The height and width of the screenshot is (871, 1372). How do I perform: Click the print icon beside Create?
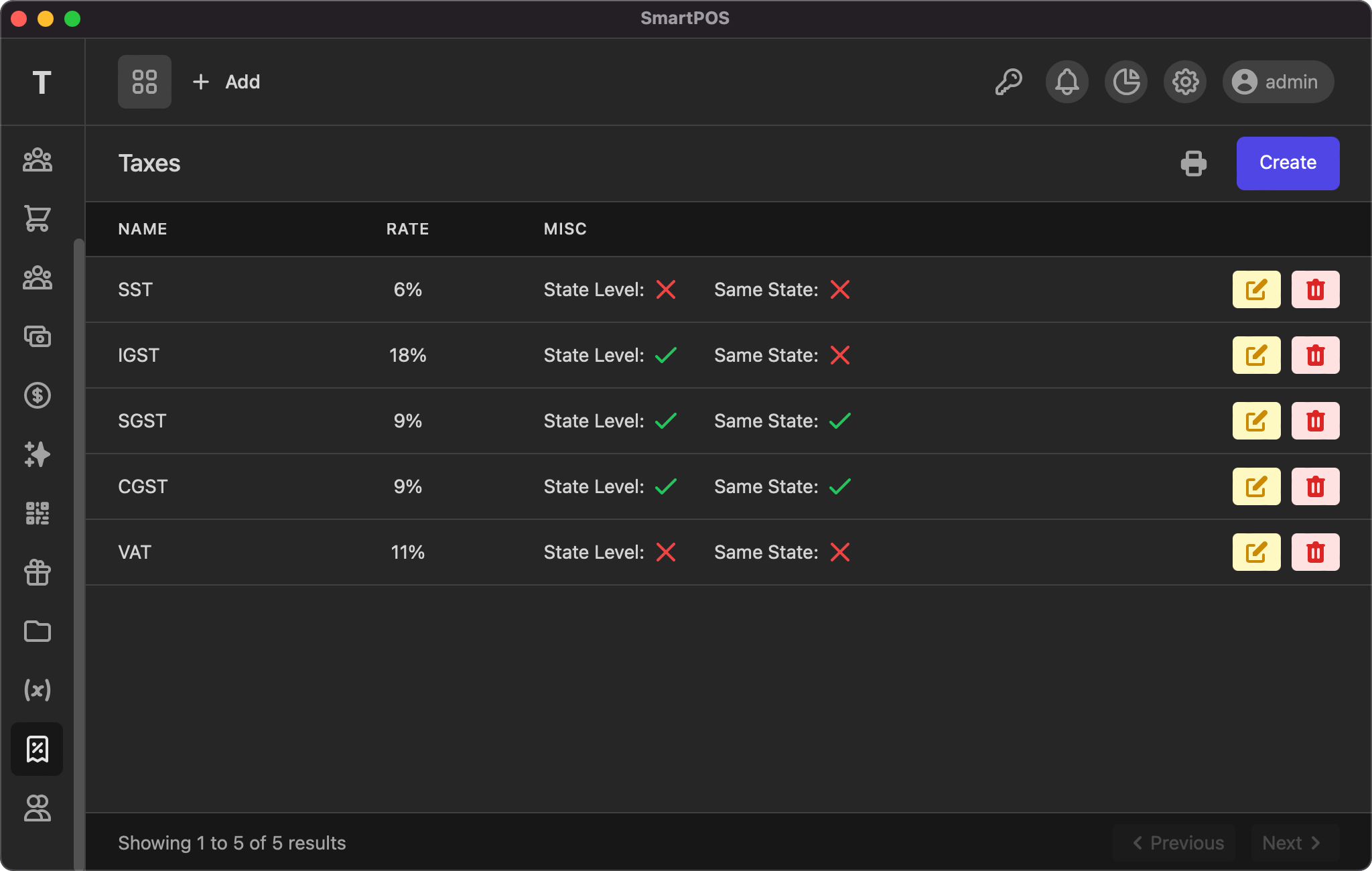tap(1193, 163)
